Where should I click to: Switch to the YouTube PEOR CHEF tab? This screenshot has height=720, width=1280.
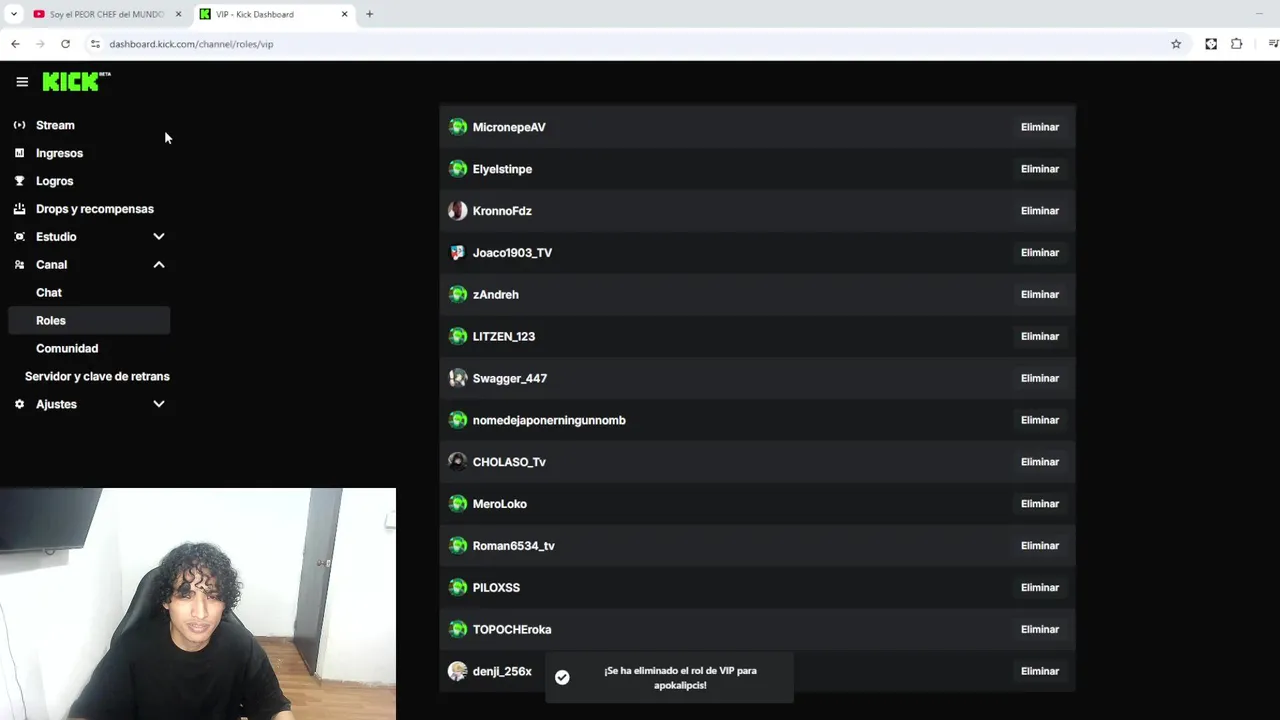click(x=107, y=14)
